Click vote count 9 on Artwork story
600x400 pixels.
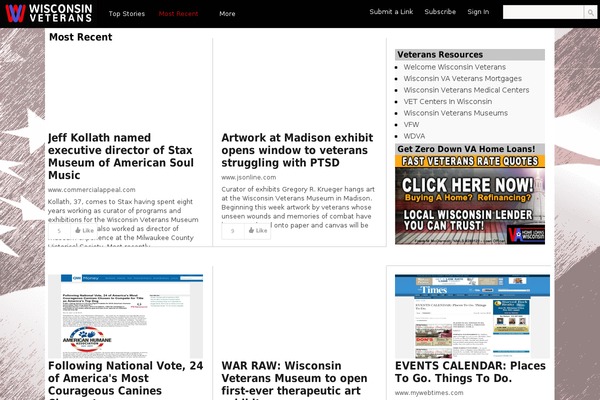pyautogui.click(x=233, y=230)
